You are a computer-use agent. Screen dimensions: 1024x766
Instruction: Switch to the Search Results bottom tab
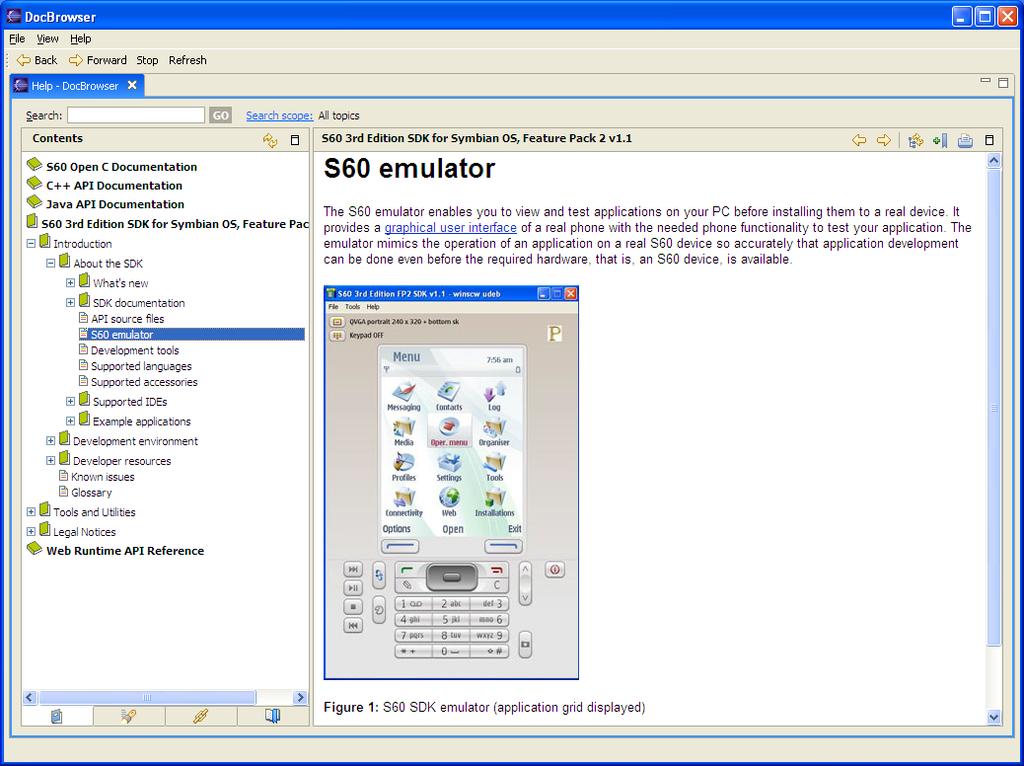tap(129, 716)
